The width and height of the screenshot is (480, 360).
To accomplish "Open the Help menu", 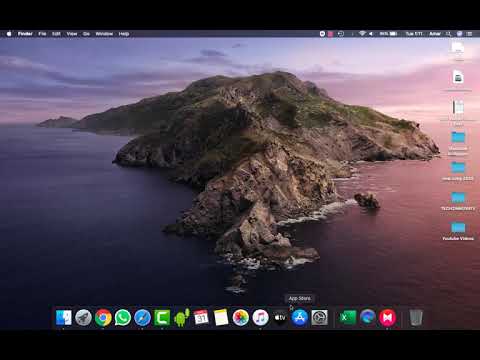I will point(124,34).
